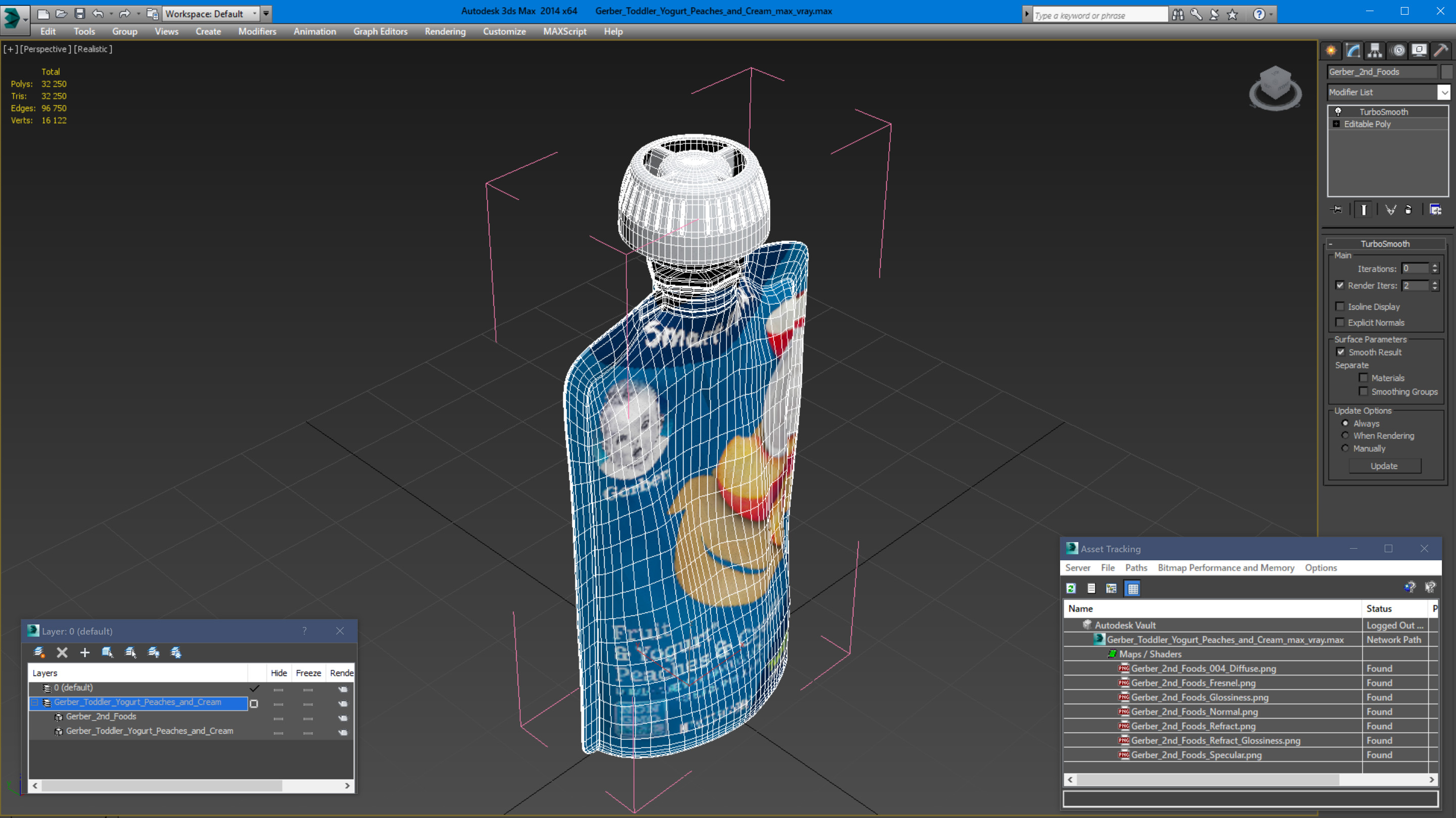Click Hide/Unhide All Layers icon
The width and height of the screenshot is (1456, 818).
pyautogui.click(x=153, y=652)
